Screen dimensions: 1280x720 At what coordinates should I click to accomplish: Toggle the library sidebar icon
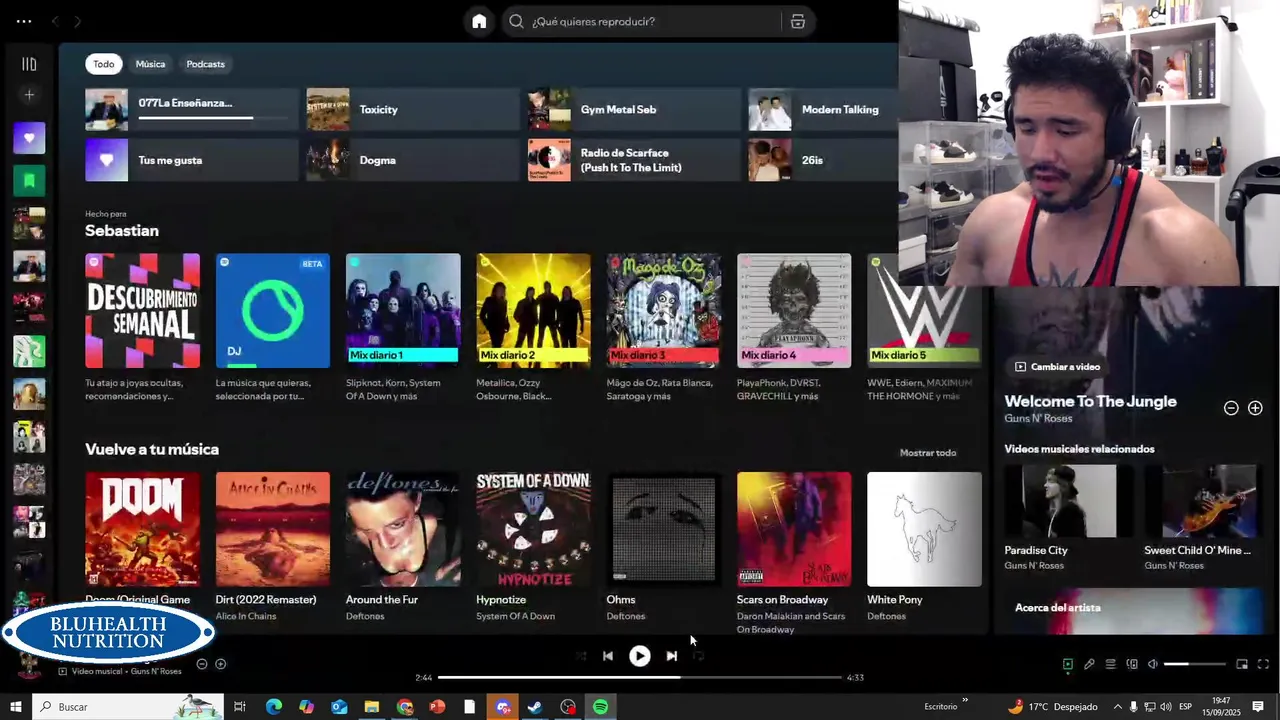point(29,64)
